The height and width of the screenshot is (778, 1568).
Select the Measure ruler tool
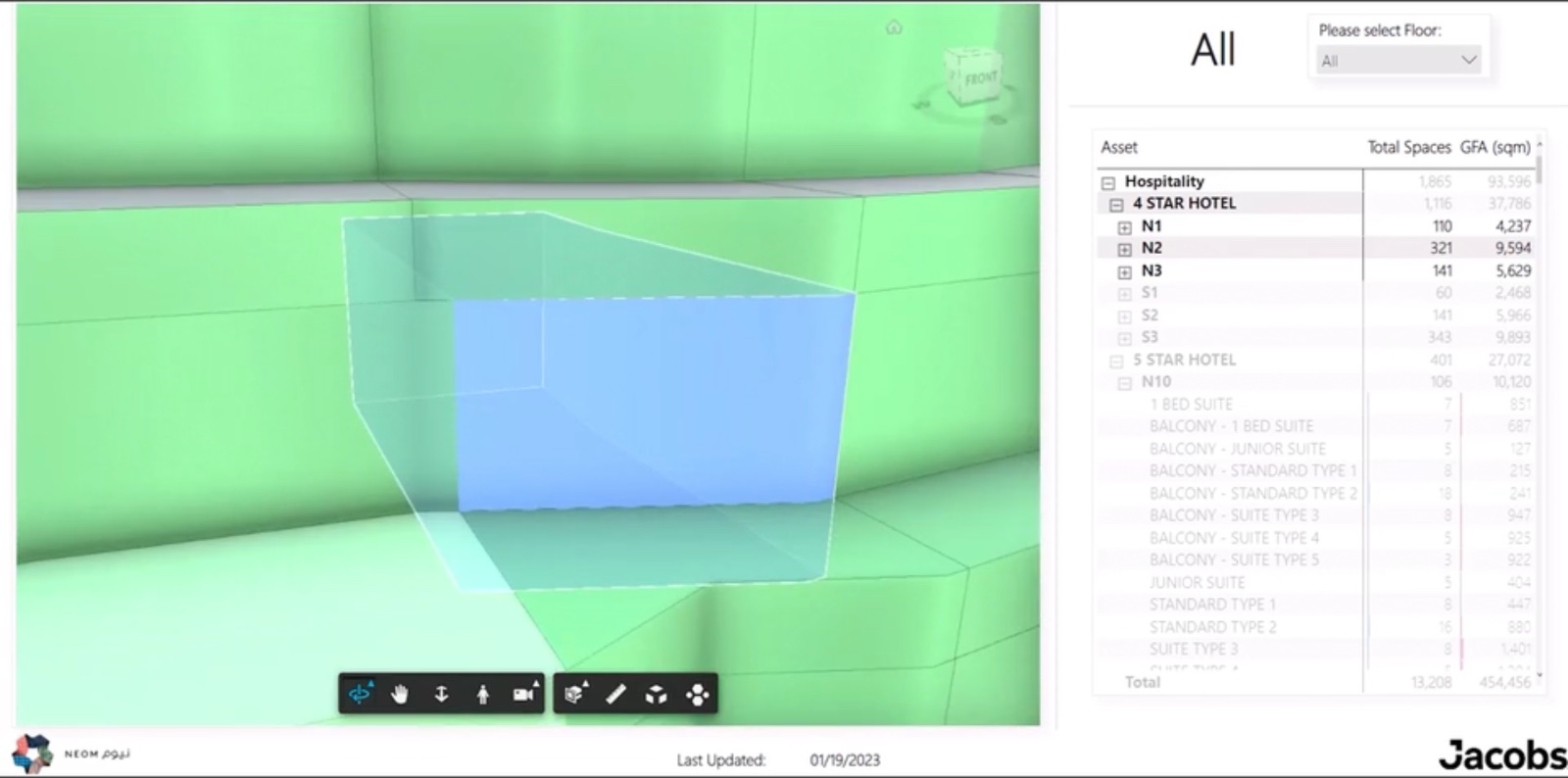pyautogui.click(x=615, y=695)
